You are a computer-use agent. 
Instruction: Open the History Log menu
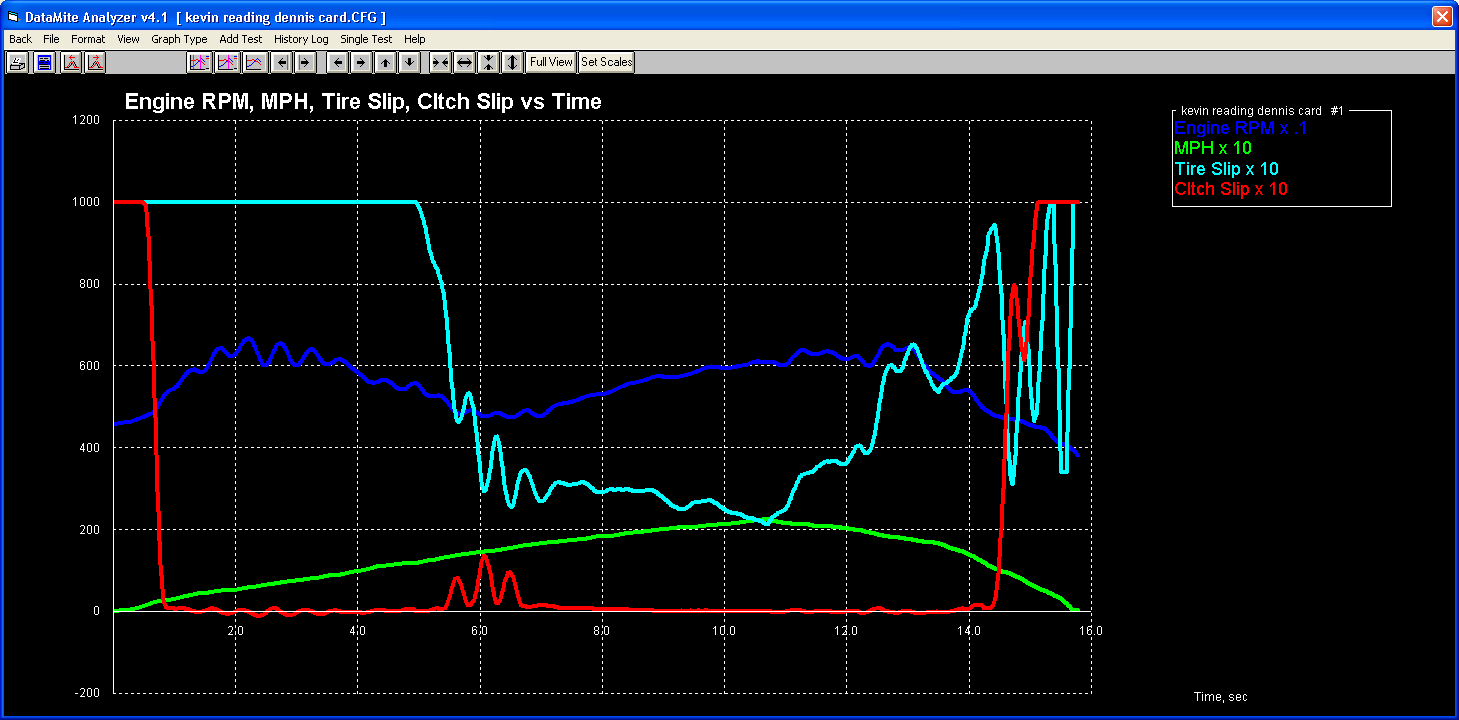301,39
